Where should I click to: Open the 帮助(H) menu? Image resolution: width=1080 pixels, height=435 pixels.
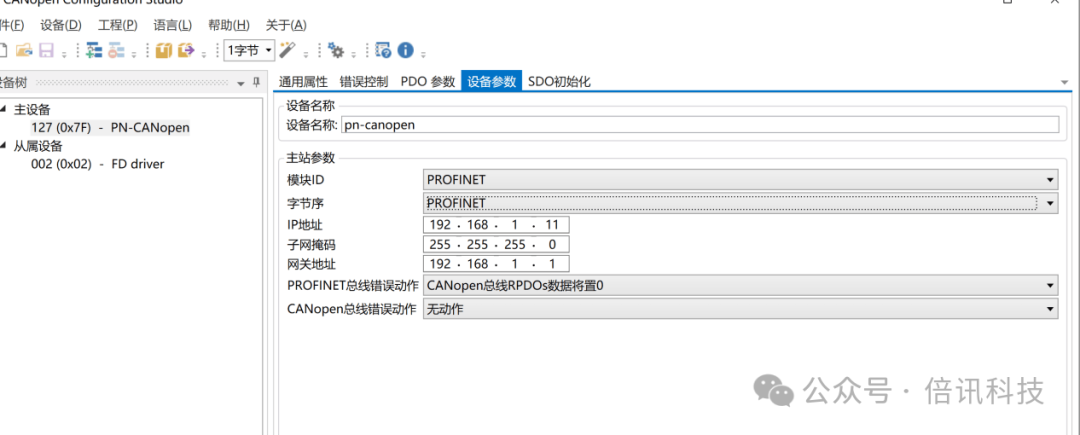229,25
